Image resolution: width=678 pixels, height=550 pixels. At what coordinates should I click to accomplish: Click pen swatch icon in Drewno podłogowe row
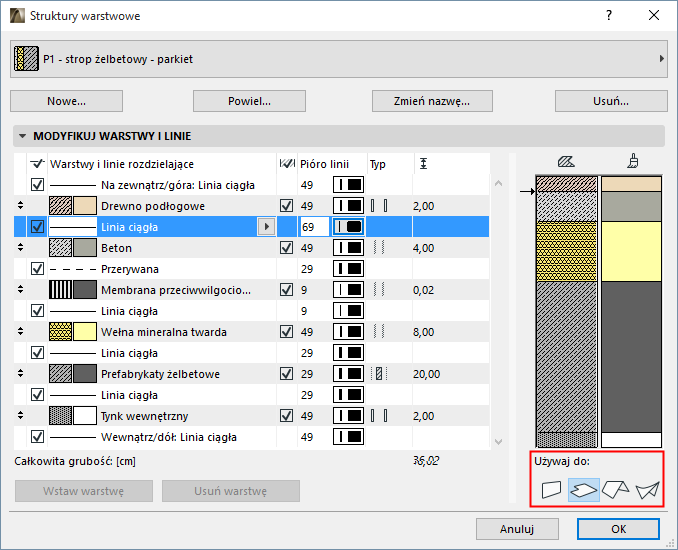348,206
